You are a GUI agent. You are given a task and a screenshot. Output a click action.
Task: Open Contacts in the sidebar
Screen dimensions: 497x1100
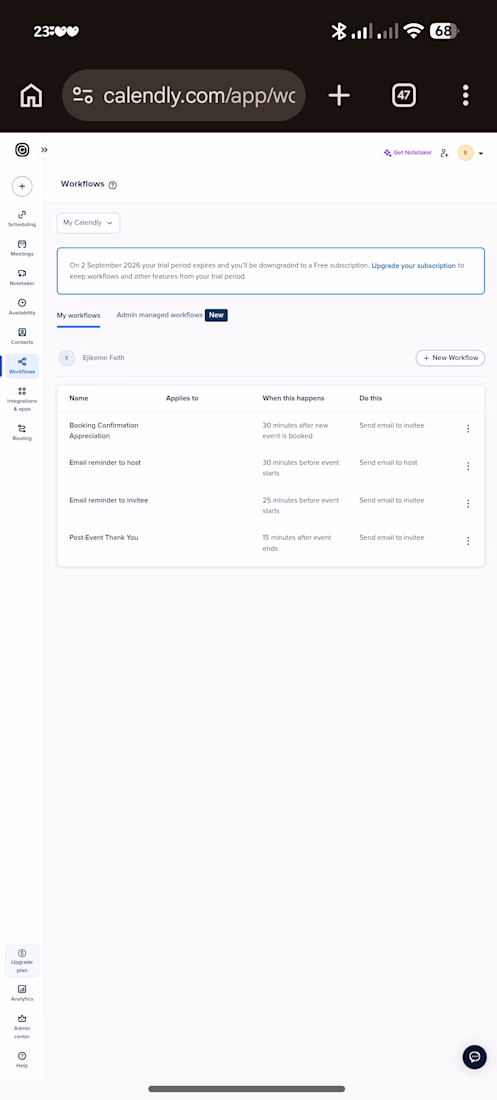tap(22, 337)
